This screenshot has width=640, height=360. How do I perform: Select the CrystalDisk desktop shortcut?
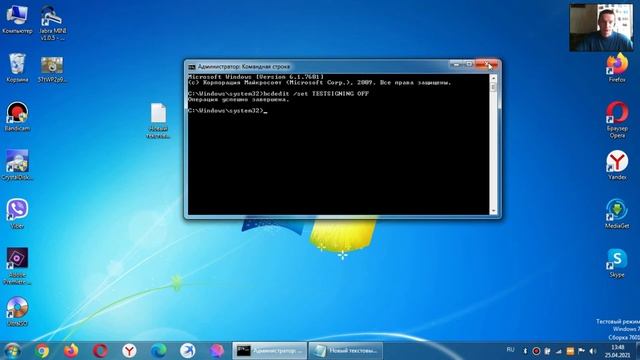pos(17,165)
